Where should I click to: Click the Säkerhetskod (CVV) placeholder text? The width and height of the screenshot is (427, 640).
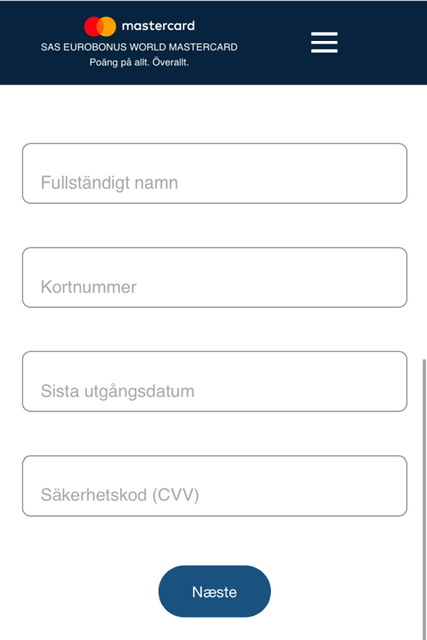coord(120,495)
